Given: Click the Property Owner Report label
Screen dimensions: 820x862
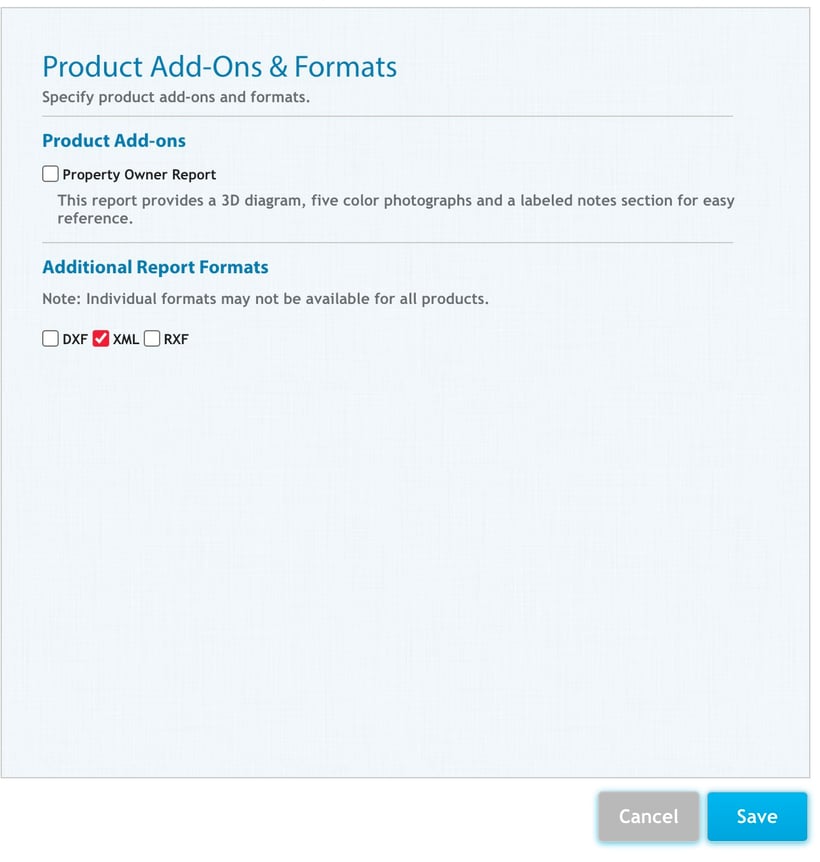Looking at the screenshot, I should pyautogui.click(x=139, y=174).
